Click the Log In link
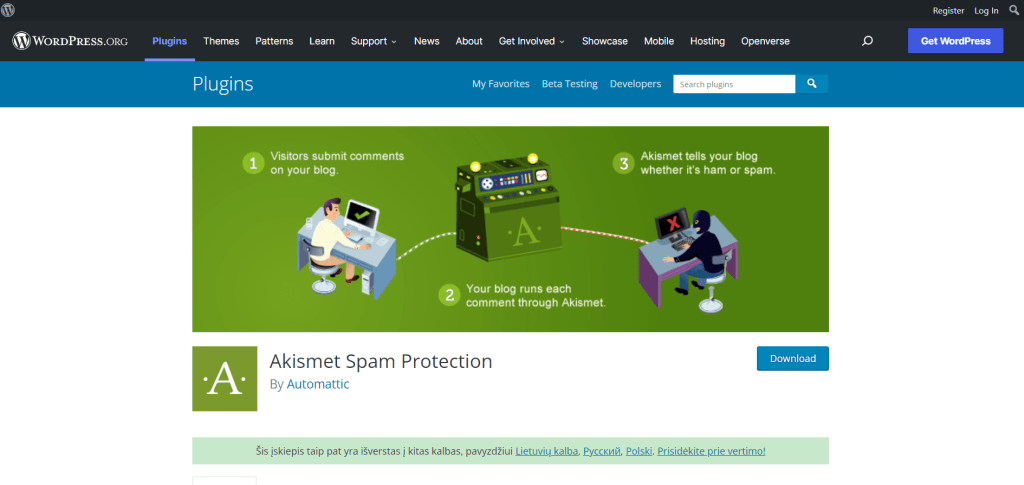This screenshot has width=1024, height=485. [x=986, y=10]
